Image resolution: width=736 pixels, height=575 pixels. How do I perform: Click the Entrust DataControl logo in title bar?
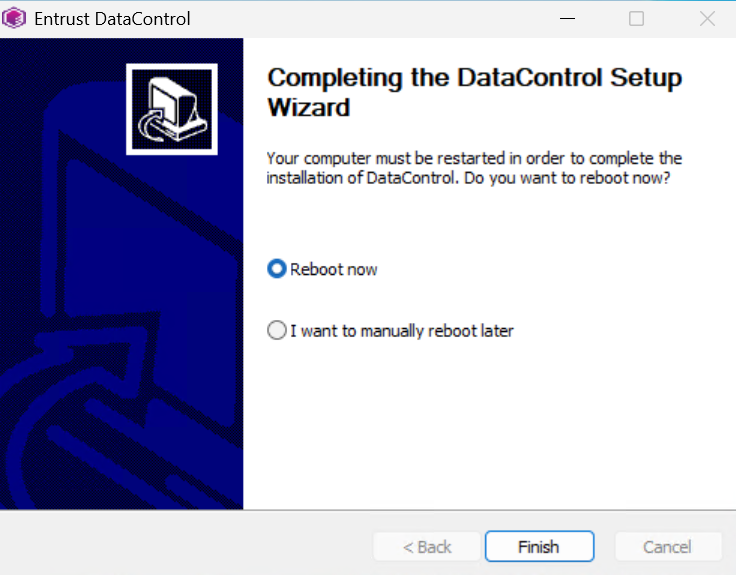pyautogui.click(x=14, y=18)
